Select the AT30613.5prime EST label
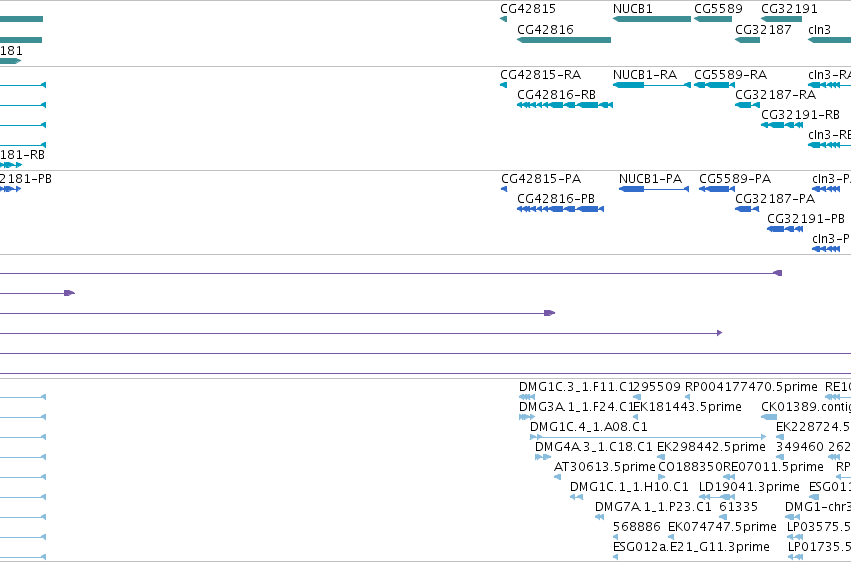 point(605,467)
